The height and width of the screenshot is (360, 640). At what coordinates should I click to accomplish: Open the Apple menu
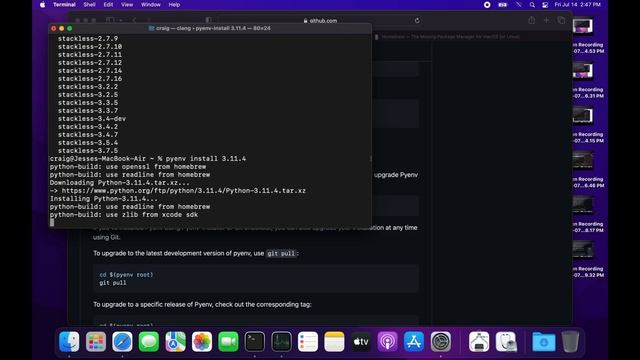(x=42, y=4)
